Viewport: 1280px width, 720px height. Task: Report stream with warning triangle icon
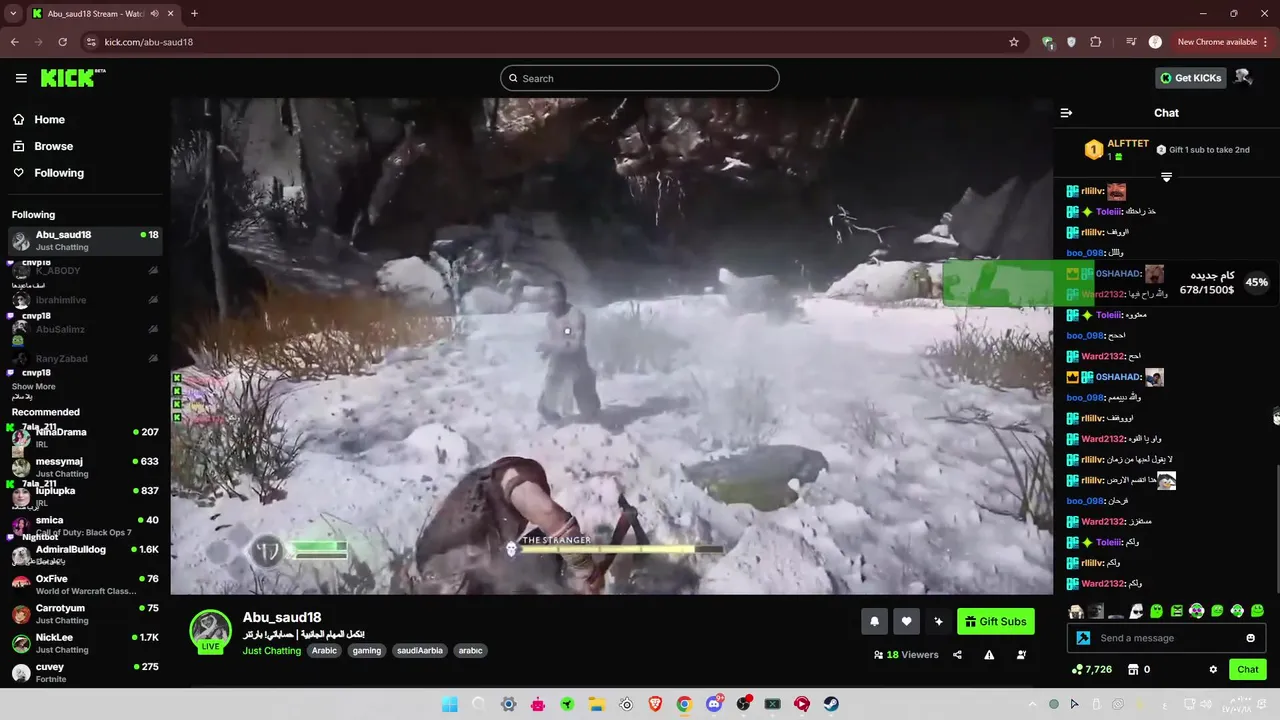(989, 655)
